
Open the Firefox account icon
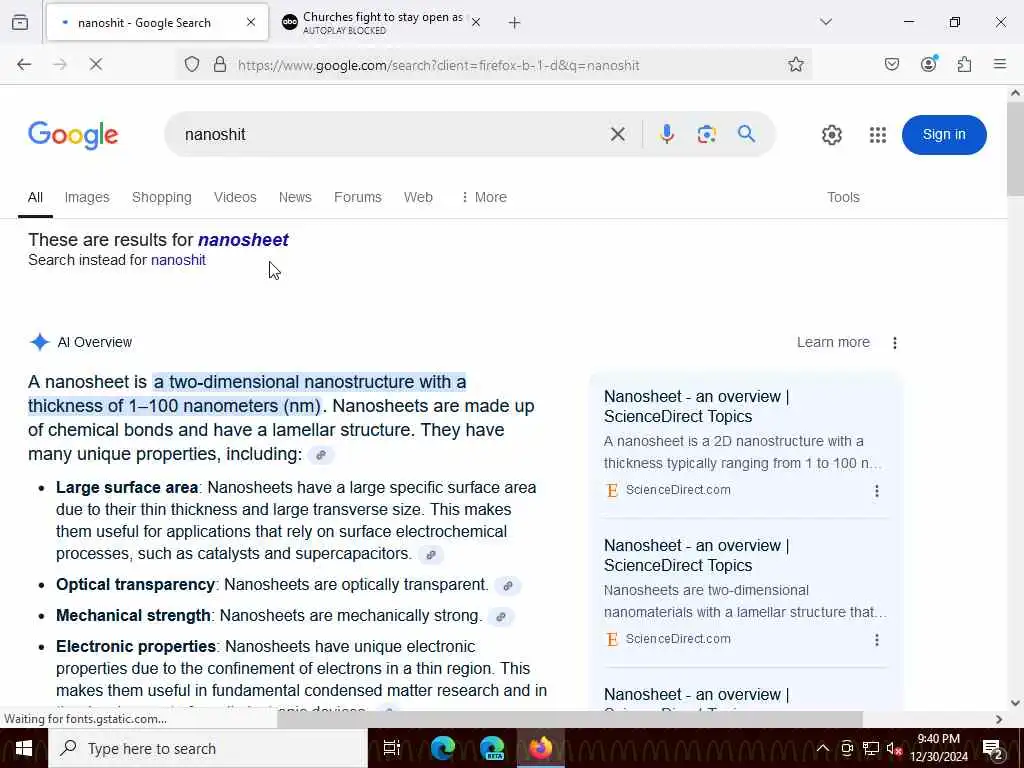pyautogui.click(x=929, y=64)
